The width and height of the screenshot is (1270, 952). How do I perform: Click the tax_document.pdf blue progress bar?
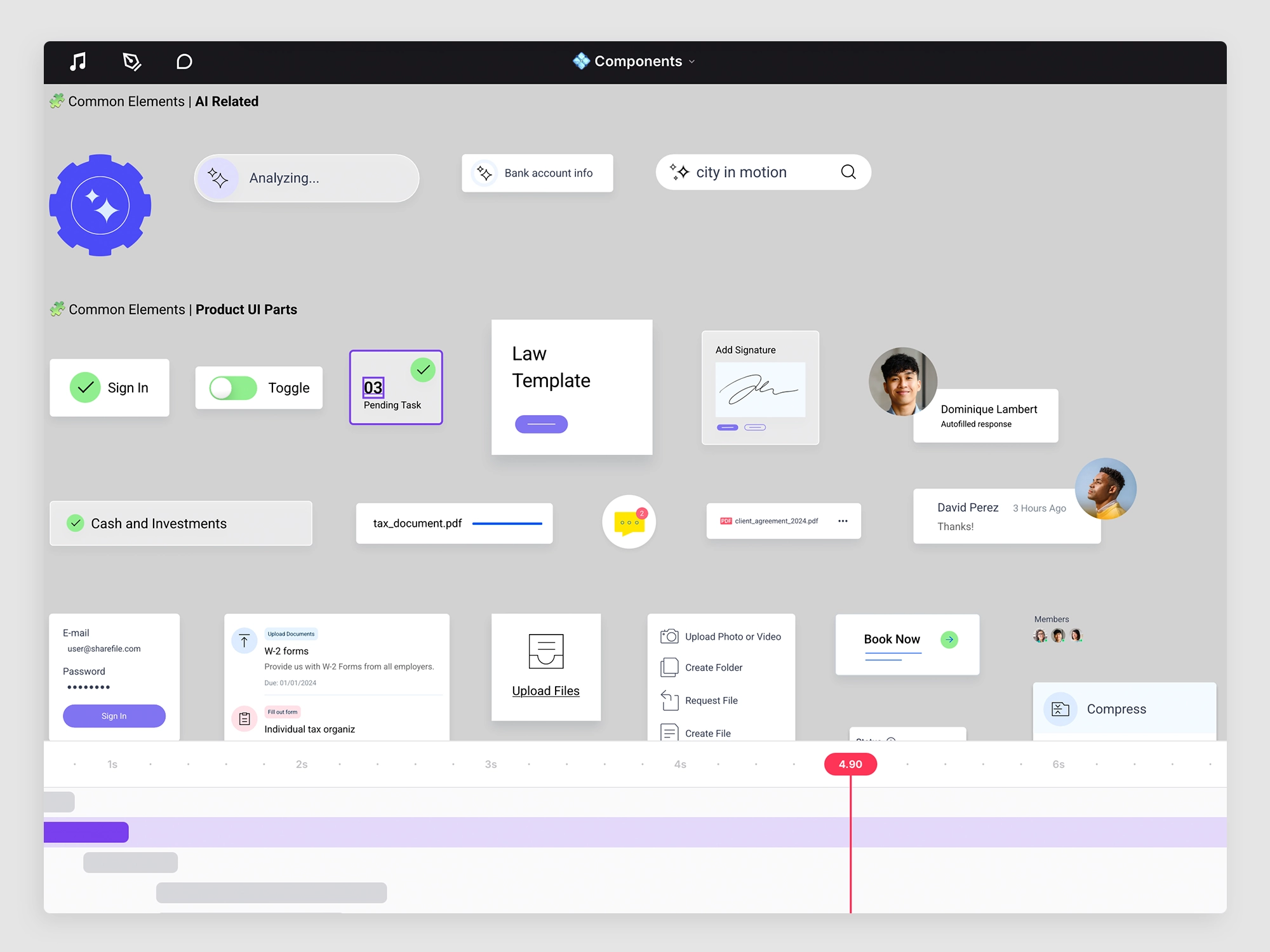[x=507, y=524]
